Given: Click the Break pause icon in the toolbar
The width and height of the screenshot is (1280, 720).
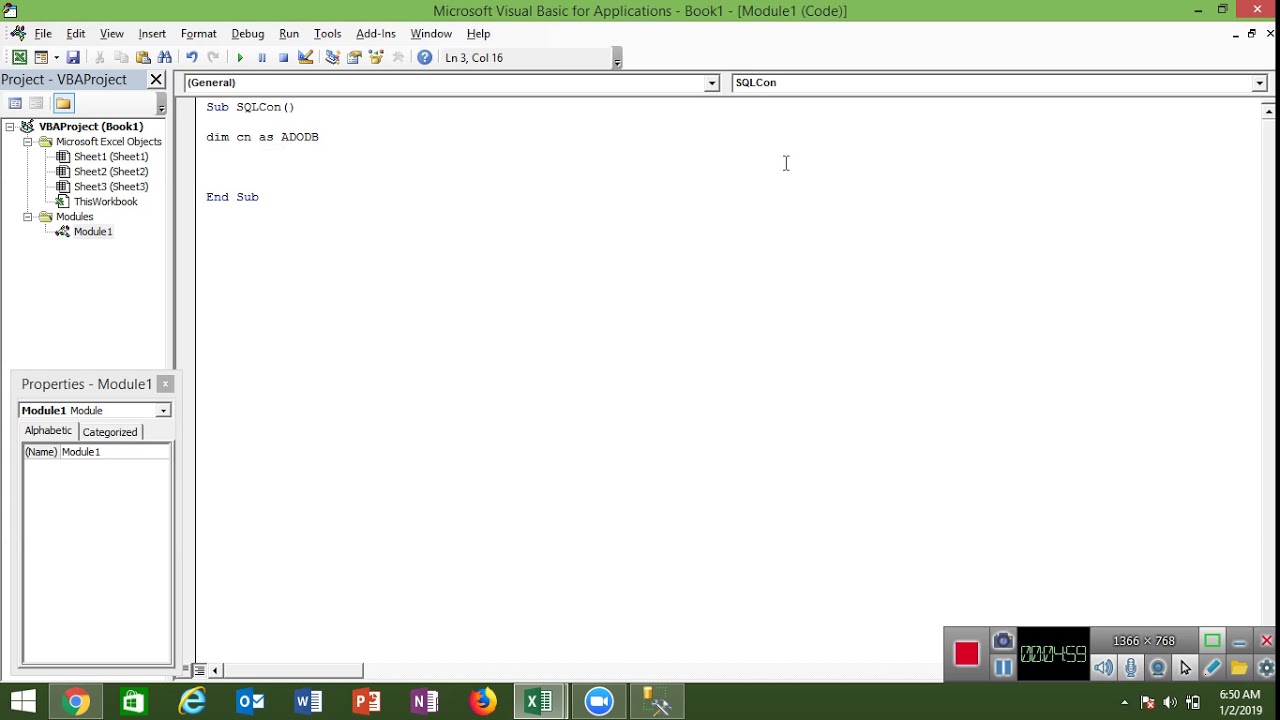Looking at the screenshot, I should 262,58.
